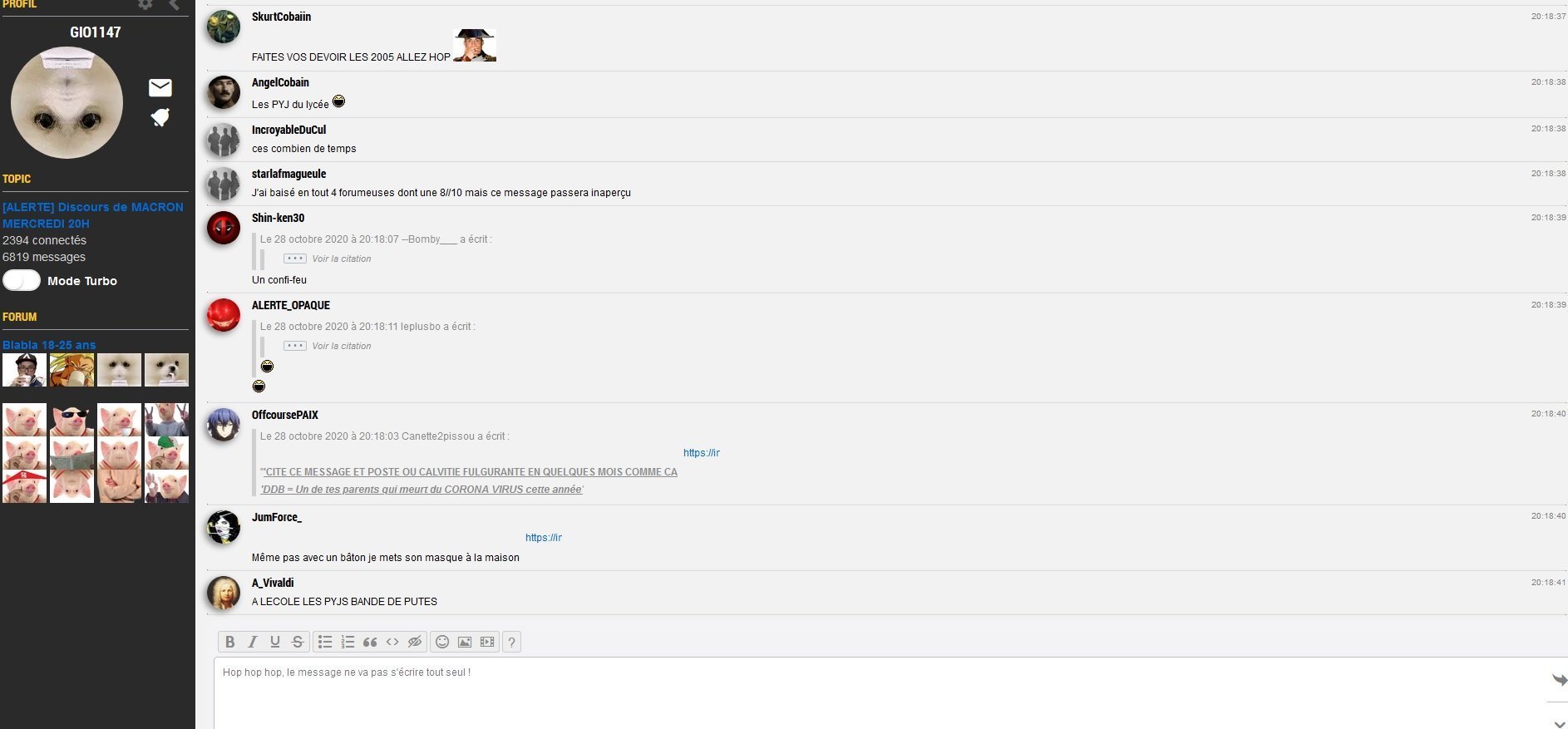Select the sunglasses pig sticker
The width and height of the screenshot is (1568, 729).
[71, 420]
